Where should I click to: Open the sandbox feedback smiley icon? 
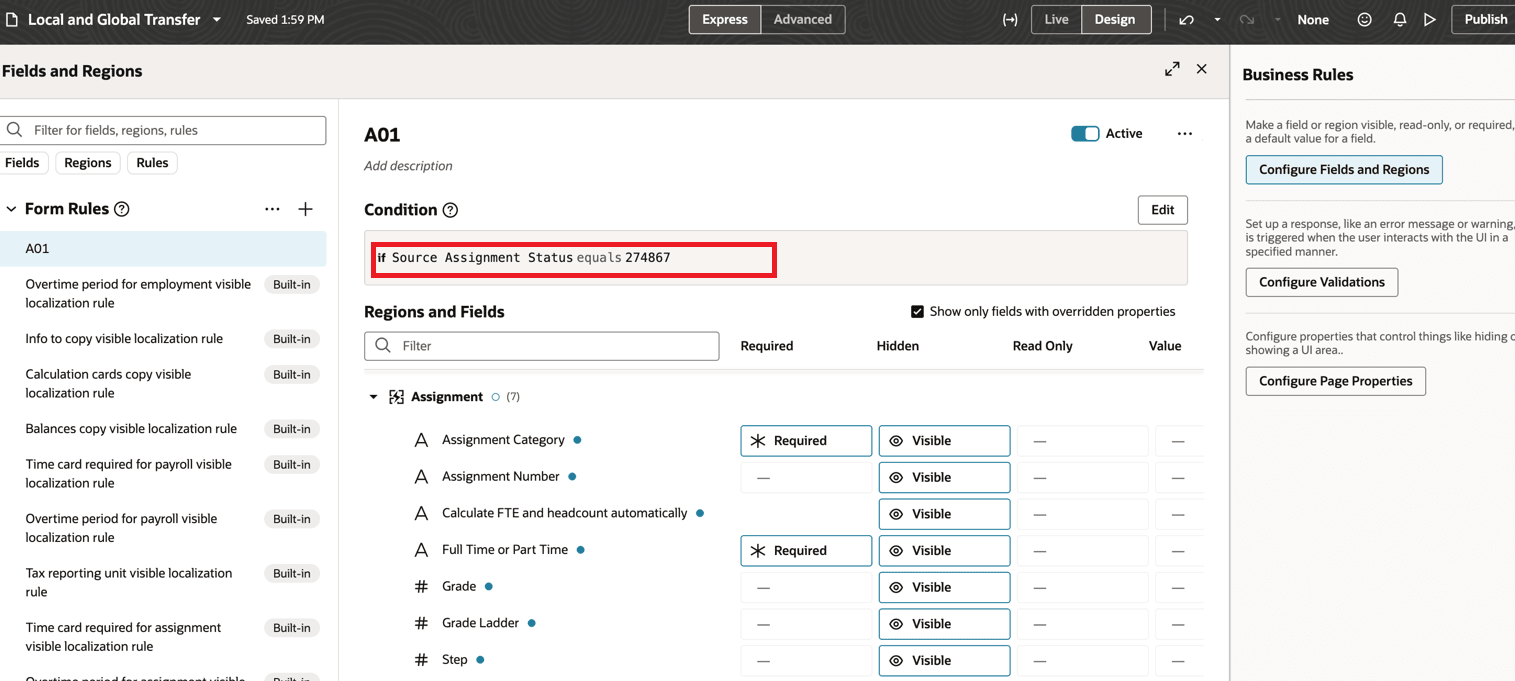click(1364, 19)
